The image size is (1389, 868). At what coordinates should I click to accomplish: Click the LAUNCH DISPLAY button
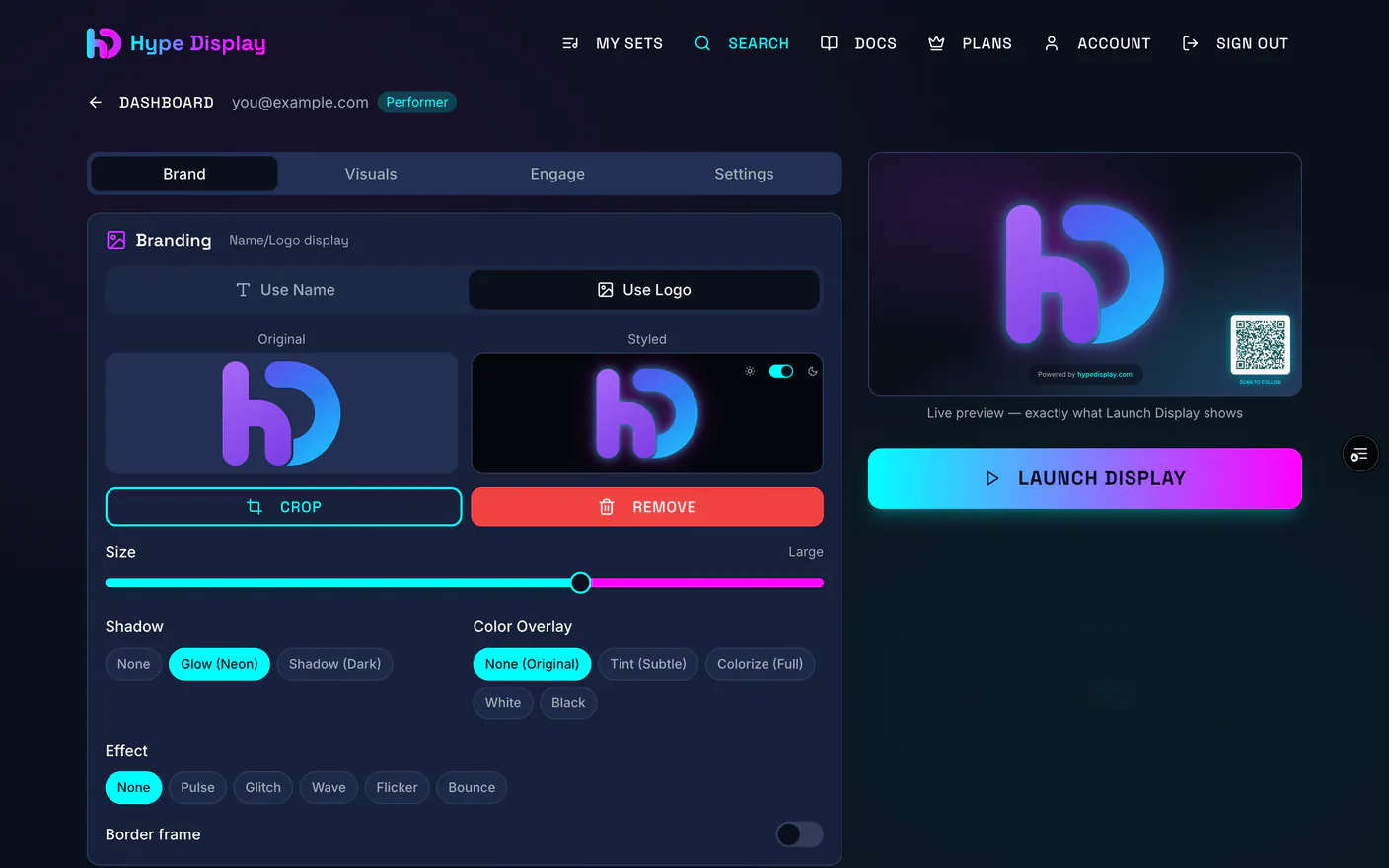[1085, 478]
